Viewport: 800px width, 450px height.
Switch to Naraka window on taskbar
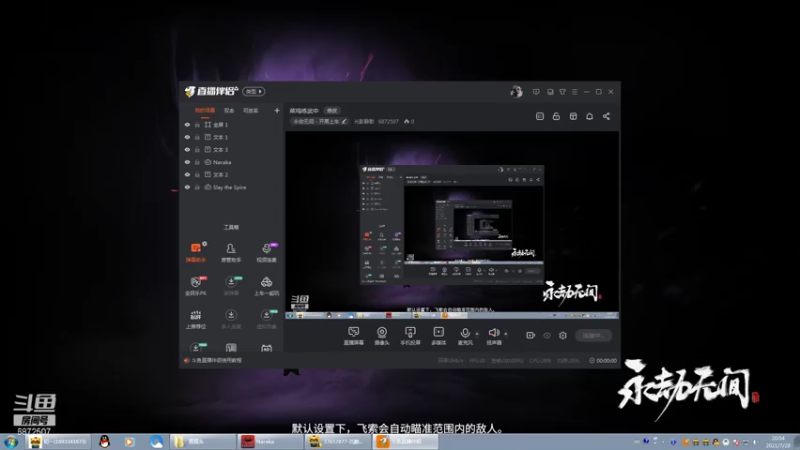pos(270,442)
